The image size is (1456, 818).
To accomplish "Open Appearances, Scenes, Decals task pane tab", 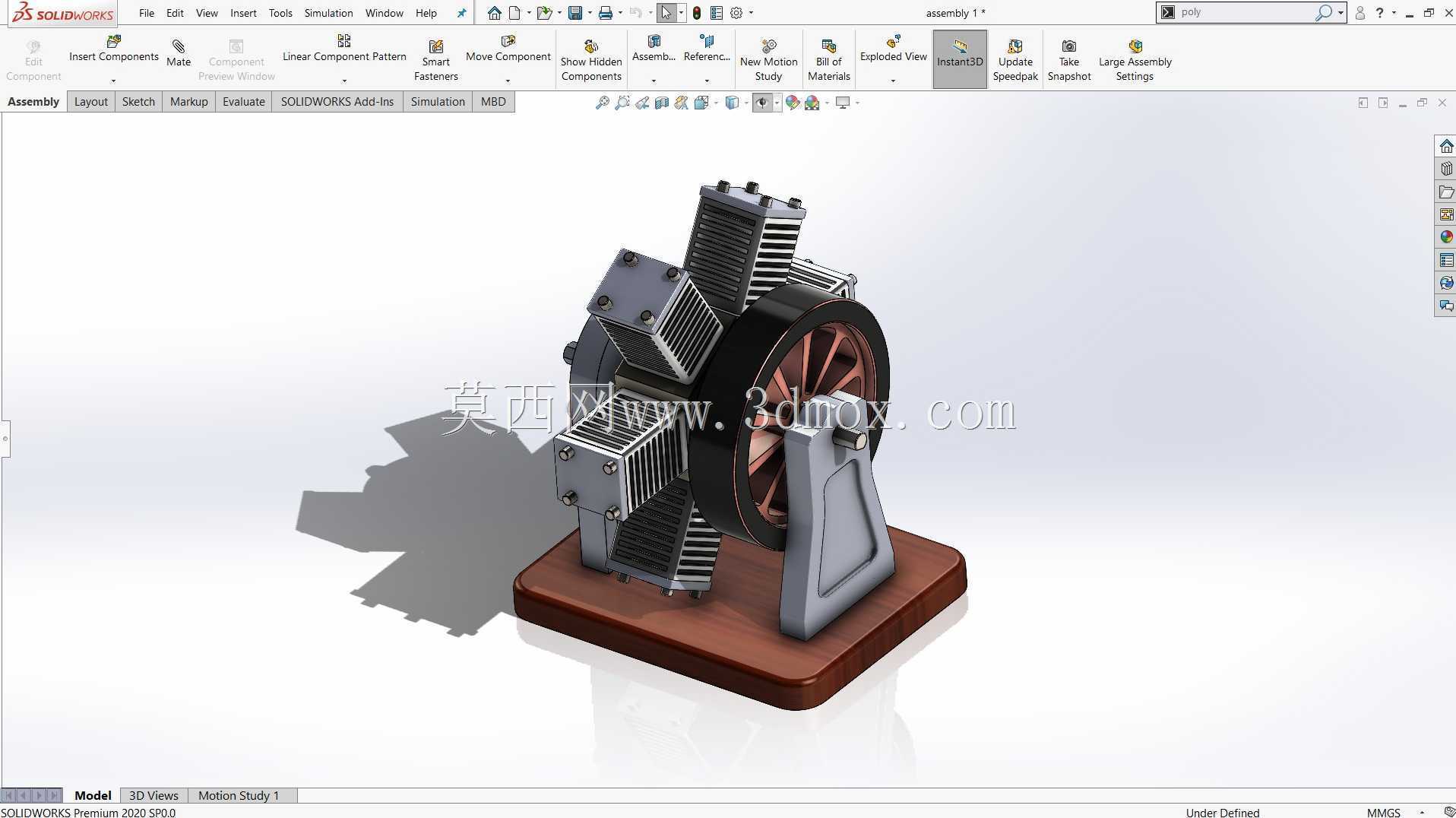I will click(x=1446, y=237).
